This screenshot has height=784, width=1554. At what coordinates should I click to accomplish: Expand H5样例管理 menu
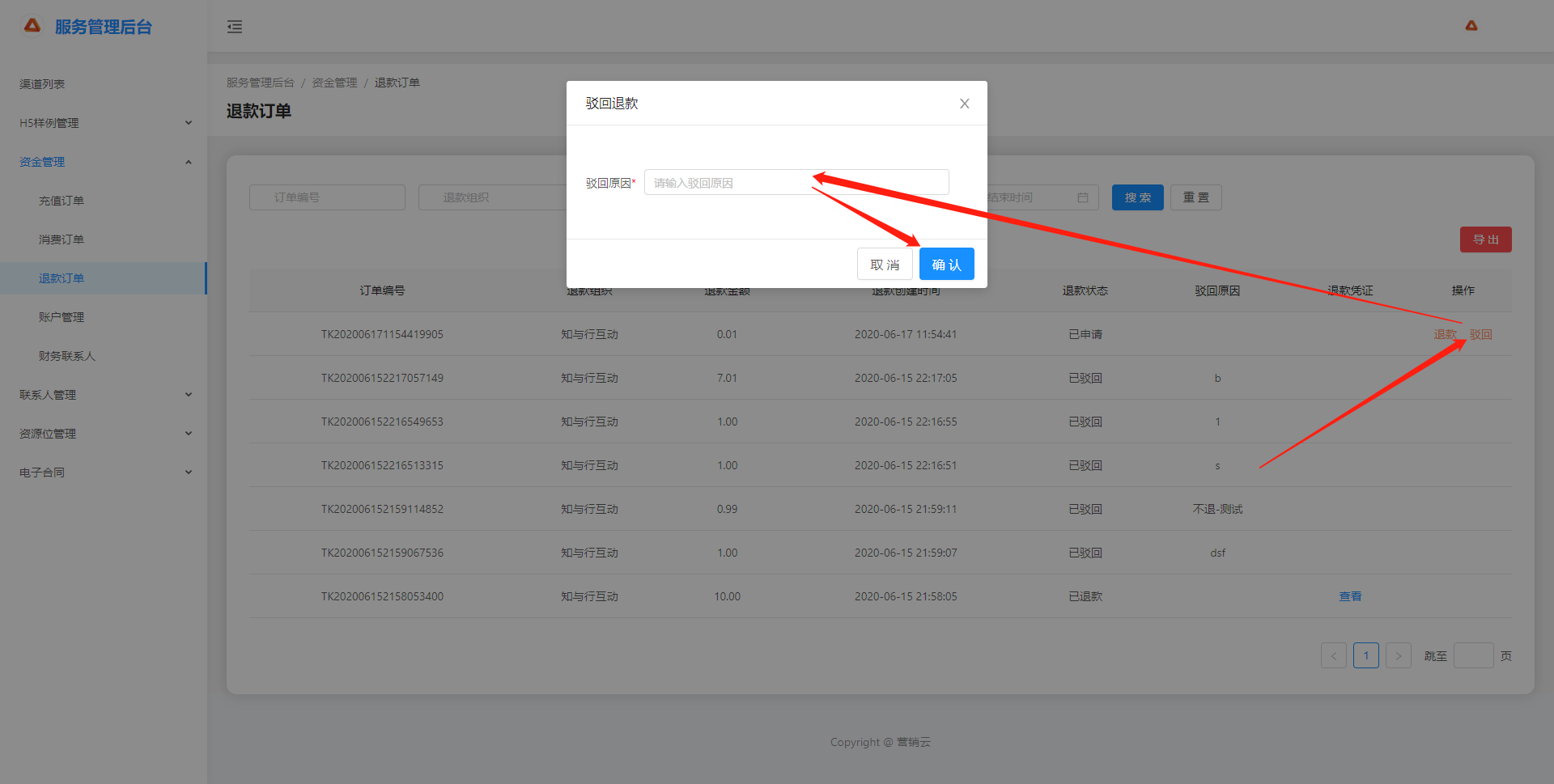point(104,123)
